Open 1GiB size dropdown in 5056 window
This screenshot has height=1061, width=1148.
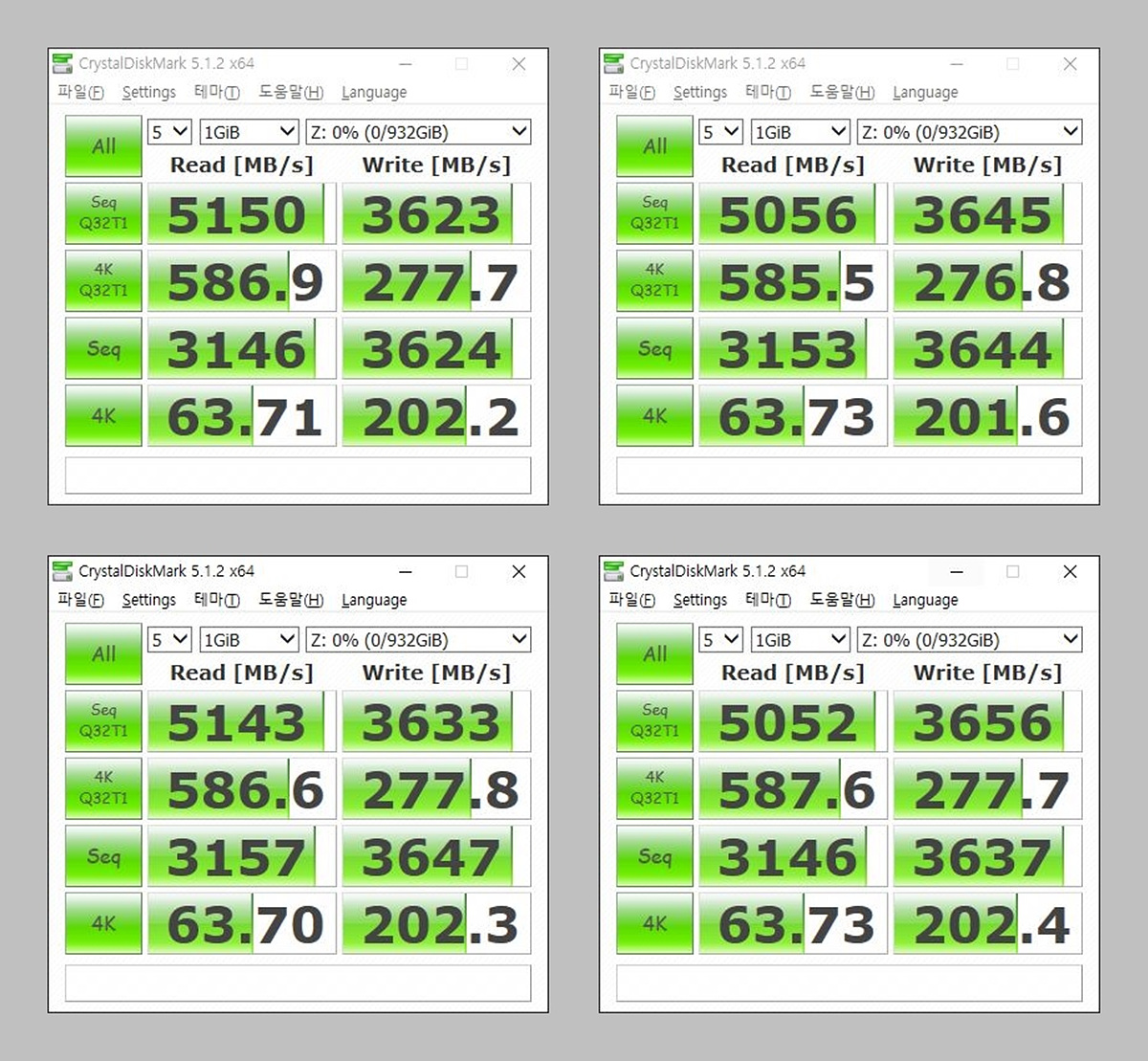tap(800, 132)
